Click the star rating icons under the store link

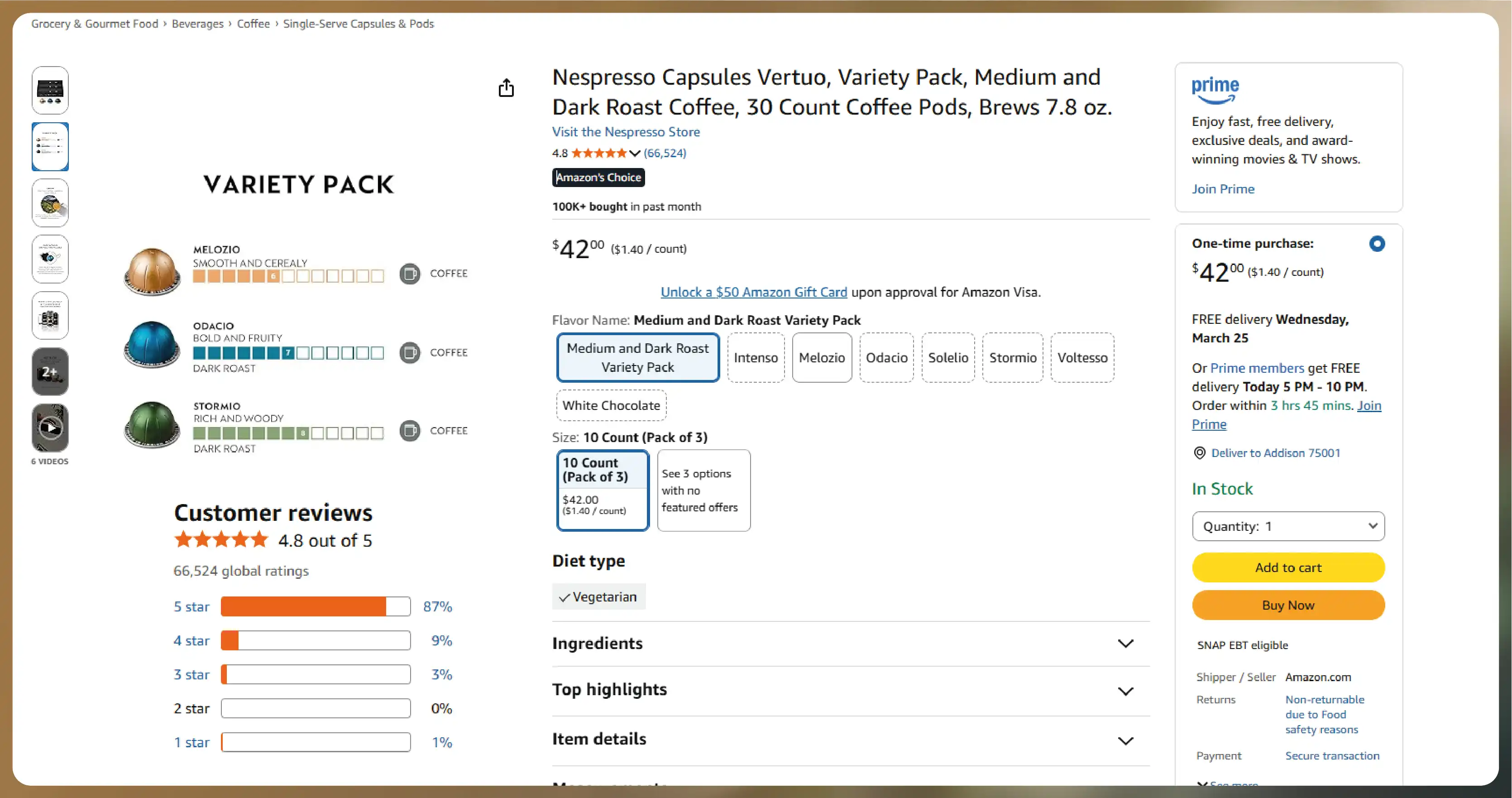pos(599,153)
